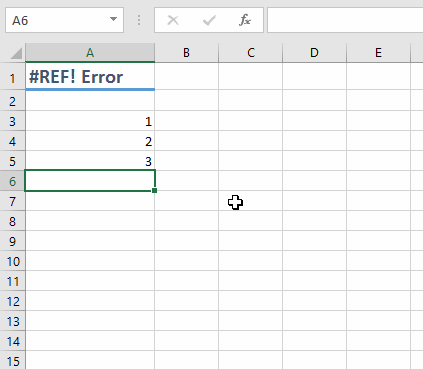423x369 pixels.
Task: Select row 1 header
Action: pyautogui.click(x=13, y=77)
